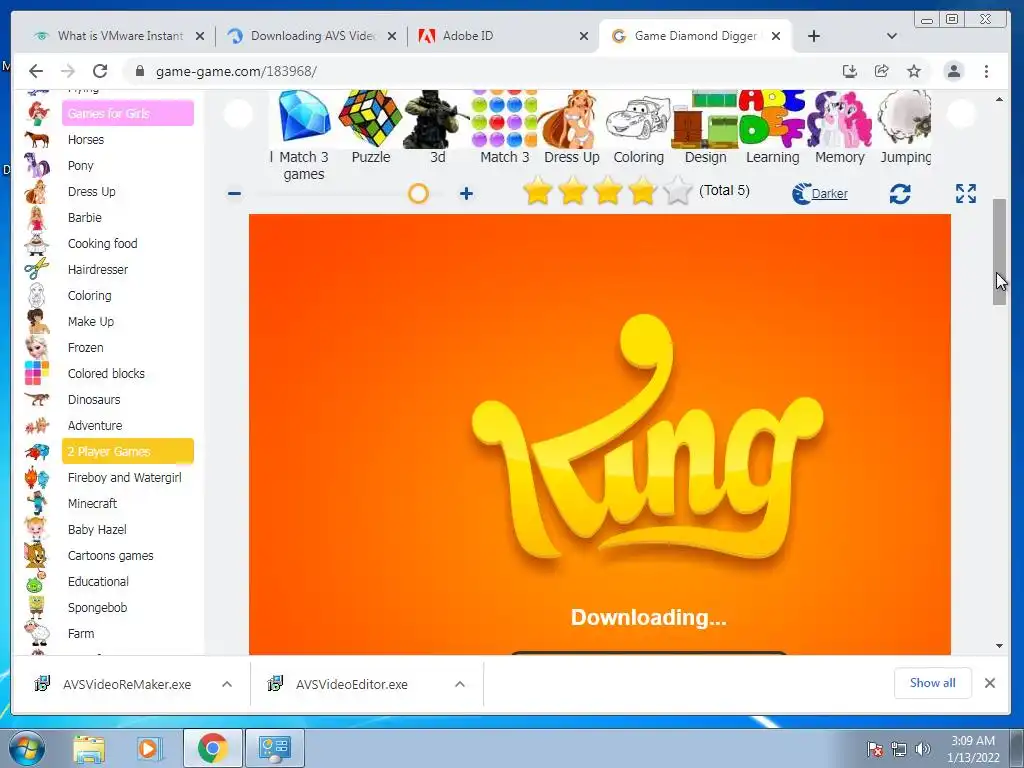Click the plus zoom-in button
Viewport: 1024px width, 768px height.
466,193
